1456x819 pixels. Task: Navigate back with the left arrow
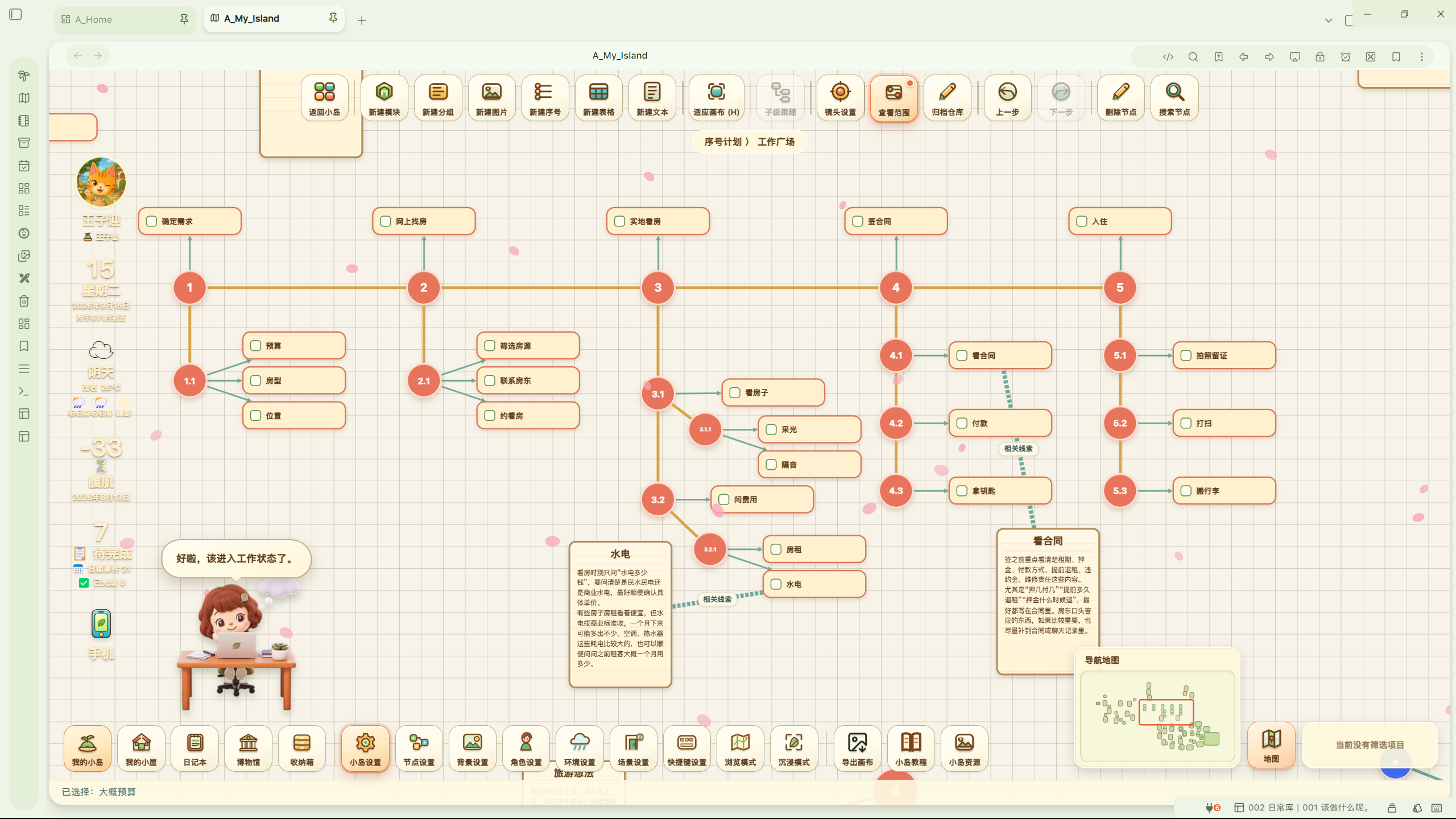(78, 56)
